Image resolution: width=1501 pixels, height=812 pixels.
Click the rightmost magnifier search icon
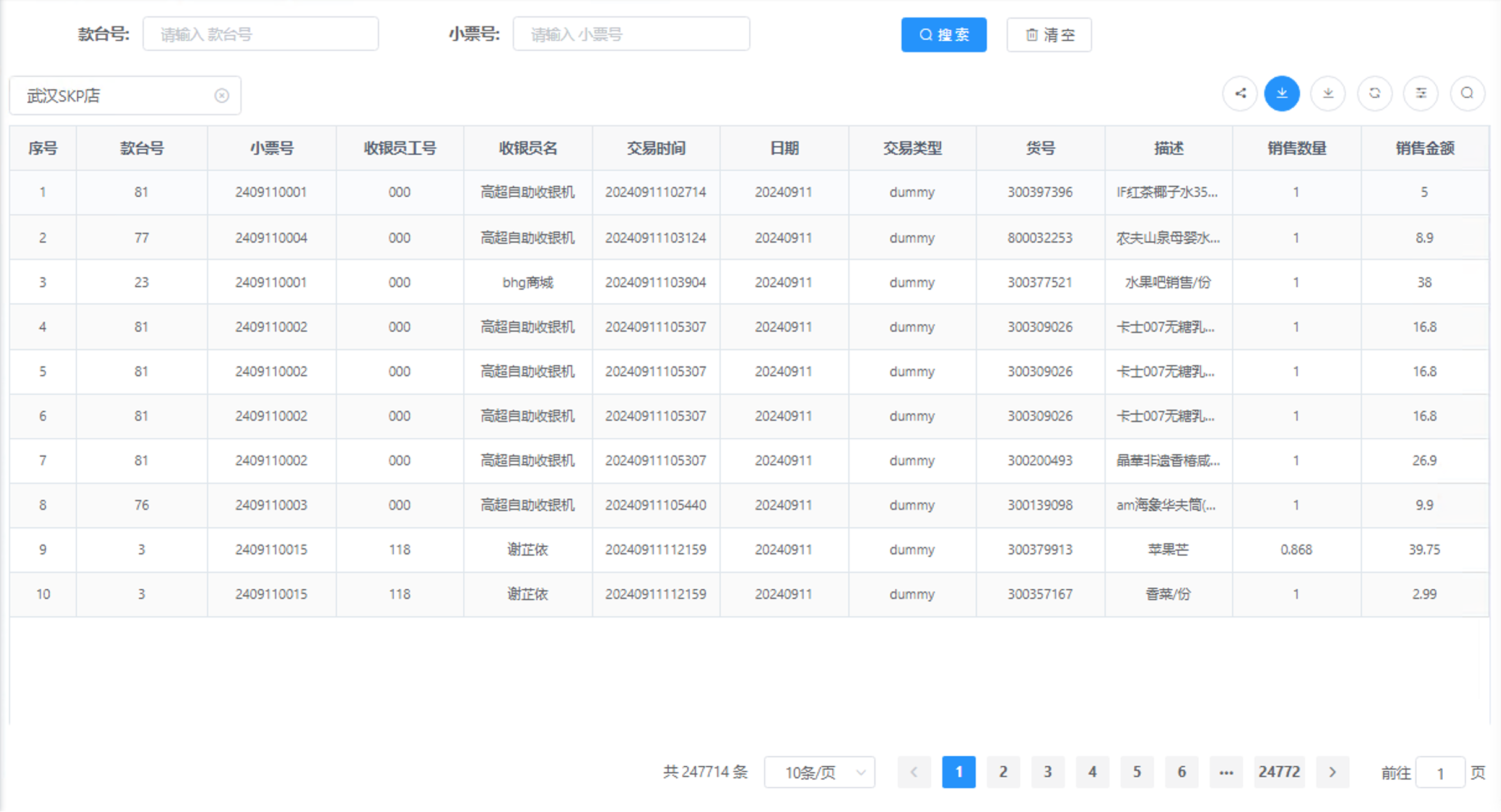[x=1467, y=93]
